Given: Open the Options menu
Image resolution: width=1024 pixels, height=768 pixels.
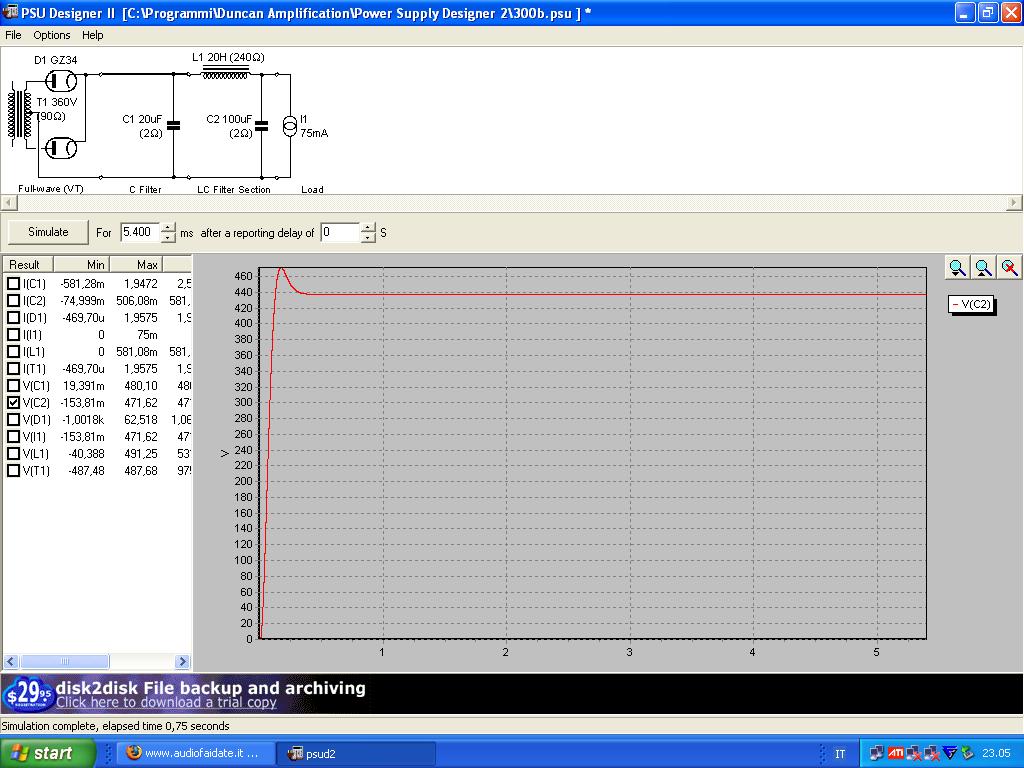Looking at the screenshot, I should point(52,35).
